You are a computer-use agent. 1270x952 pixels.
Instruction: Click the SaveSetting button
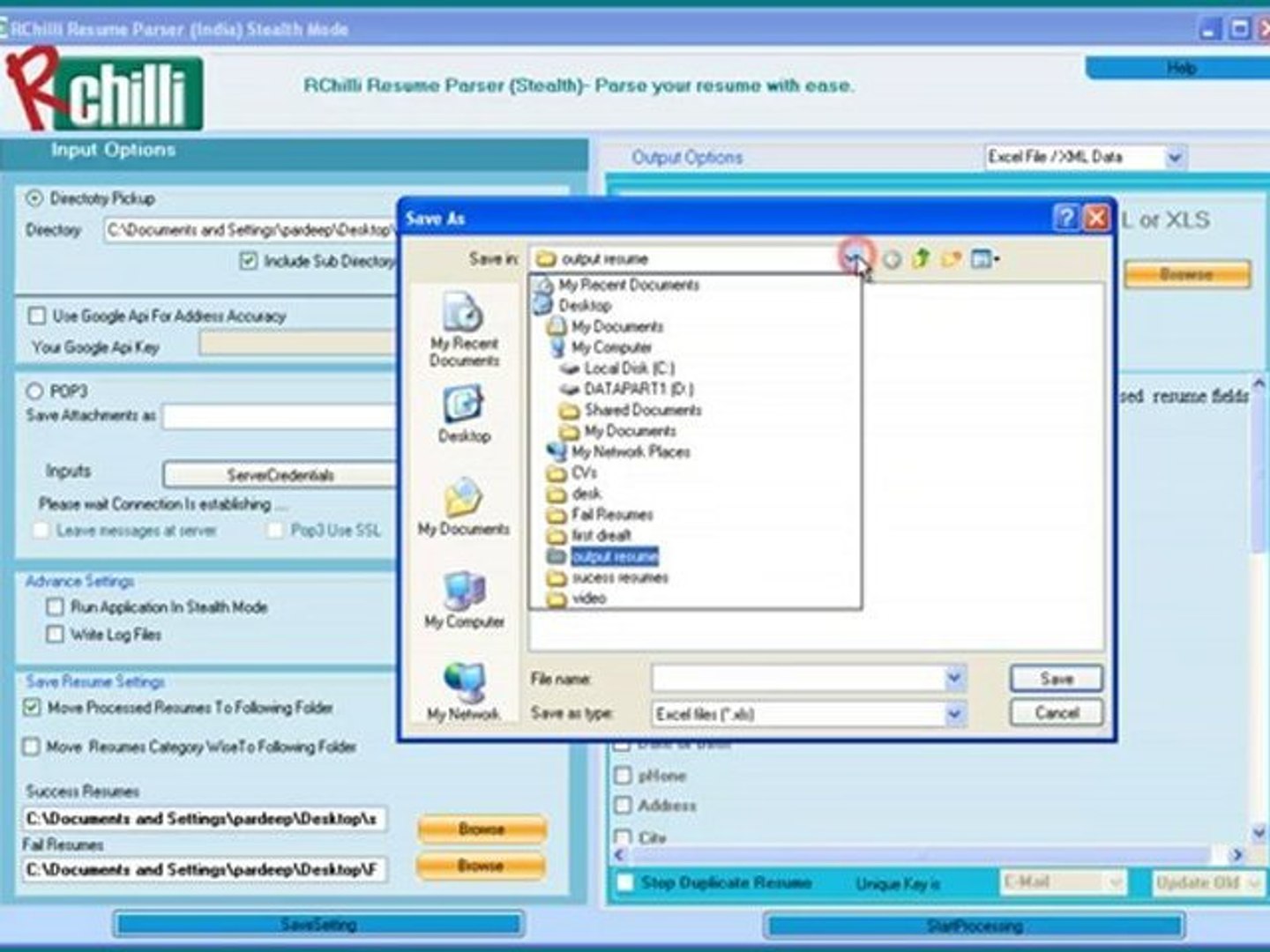pyautogui.click(x=318, y=925)
